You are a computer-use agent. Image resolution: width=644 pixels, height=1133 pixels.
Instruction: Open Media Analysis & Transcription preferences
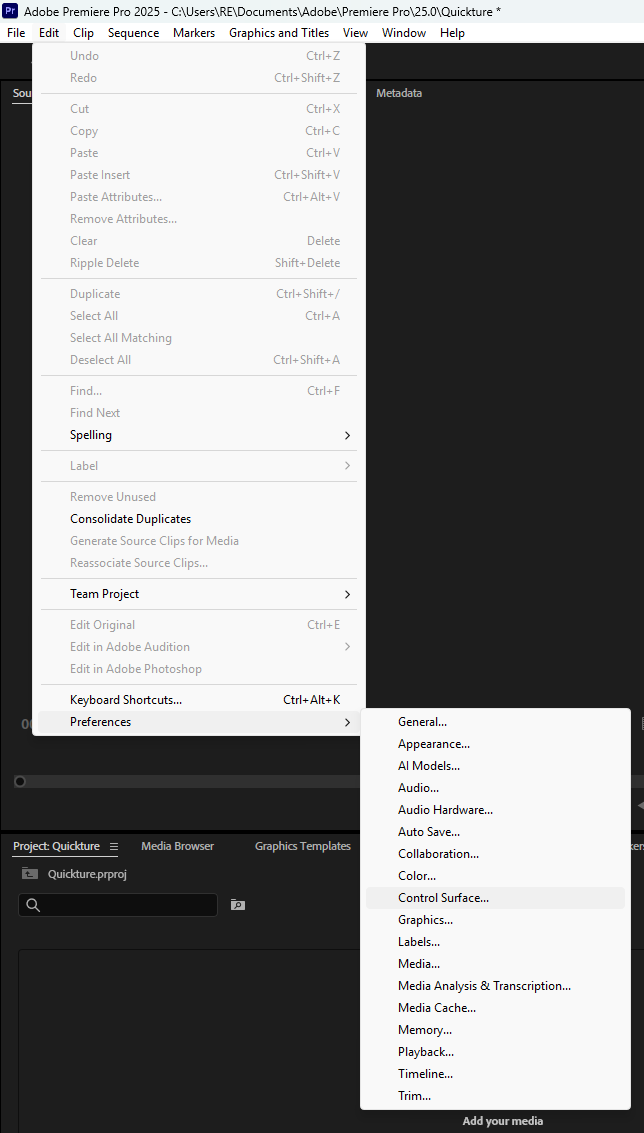pyautogui.click(x=495, y=986)
